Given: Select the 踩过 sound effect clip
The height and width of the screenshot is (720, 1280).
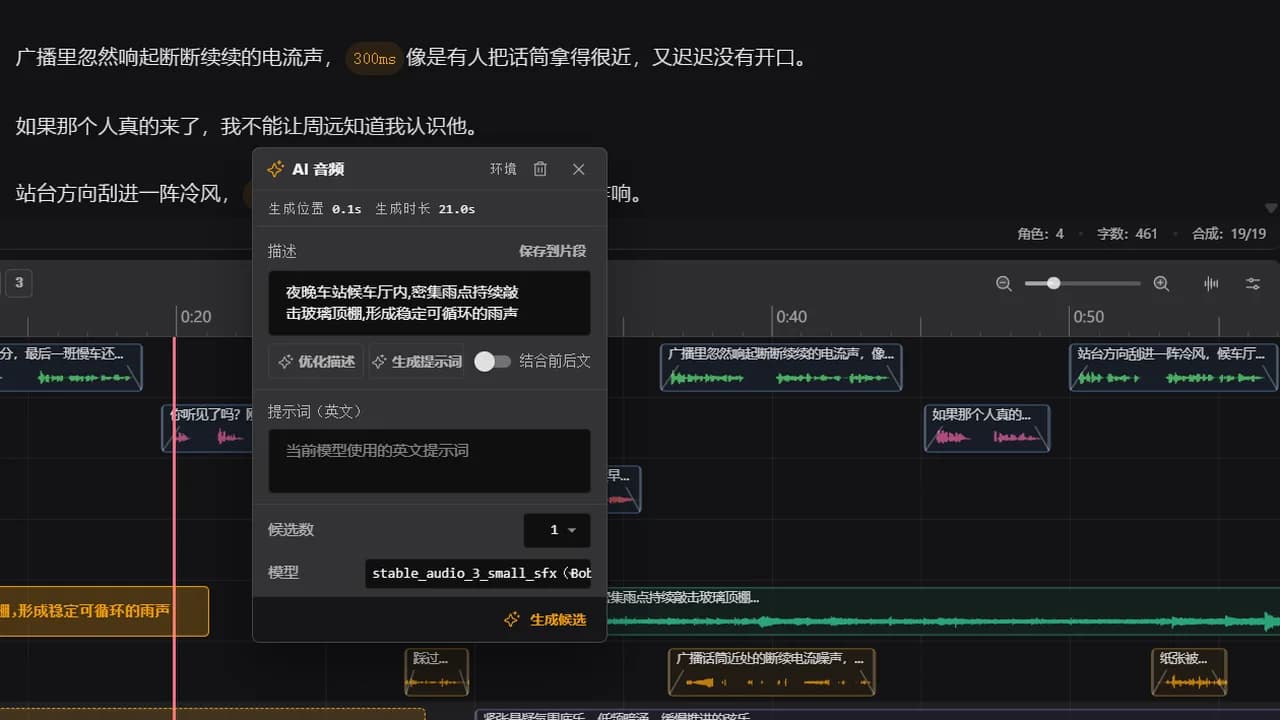Looking at the screenshot, I should 436,672.
